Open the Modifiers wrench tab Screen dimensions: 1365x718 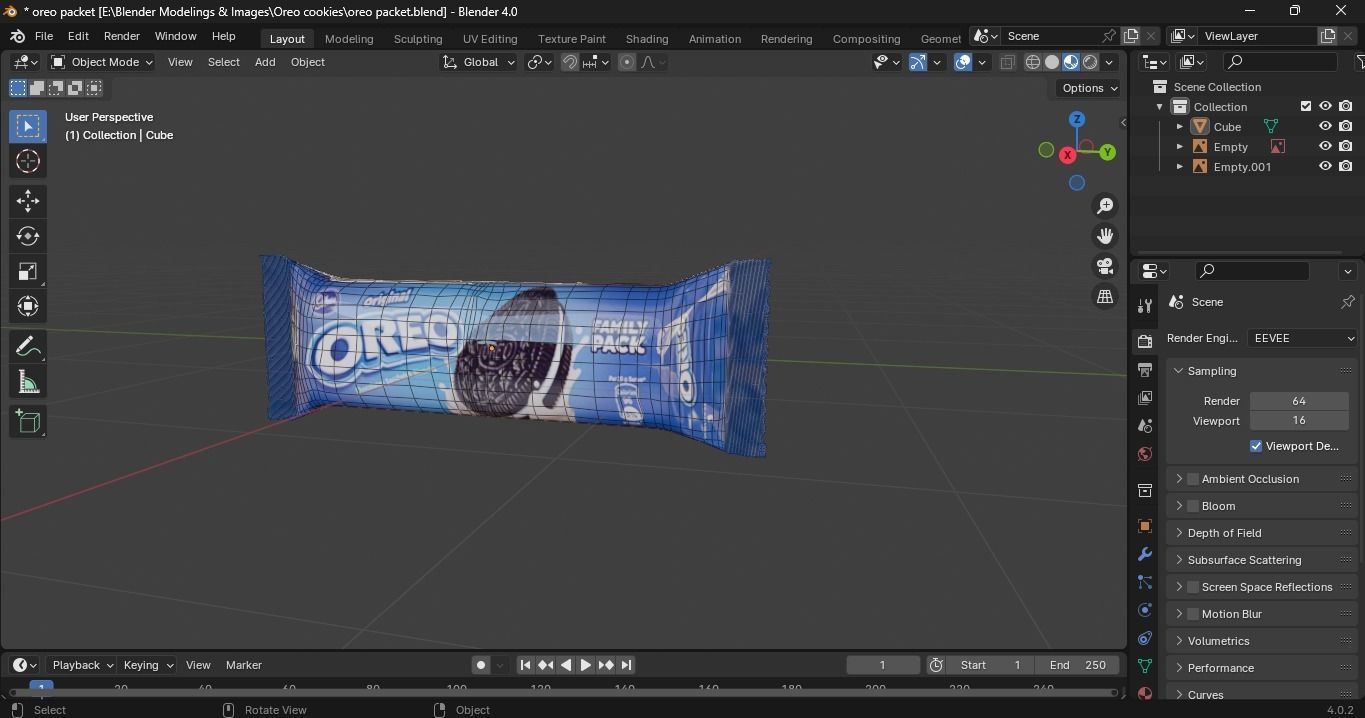click(1145, 554)
